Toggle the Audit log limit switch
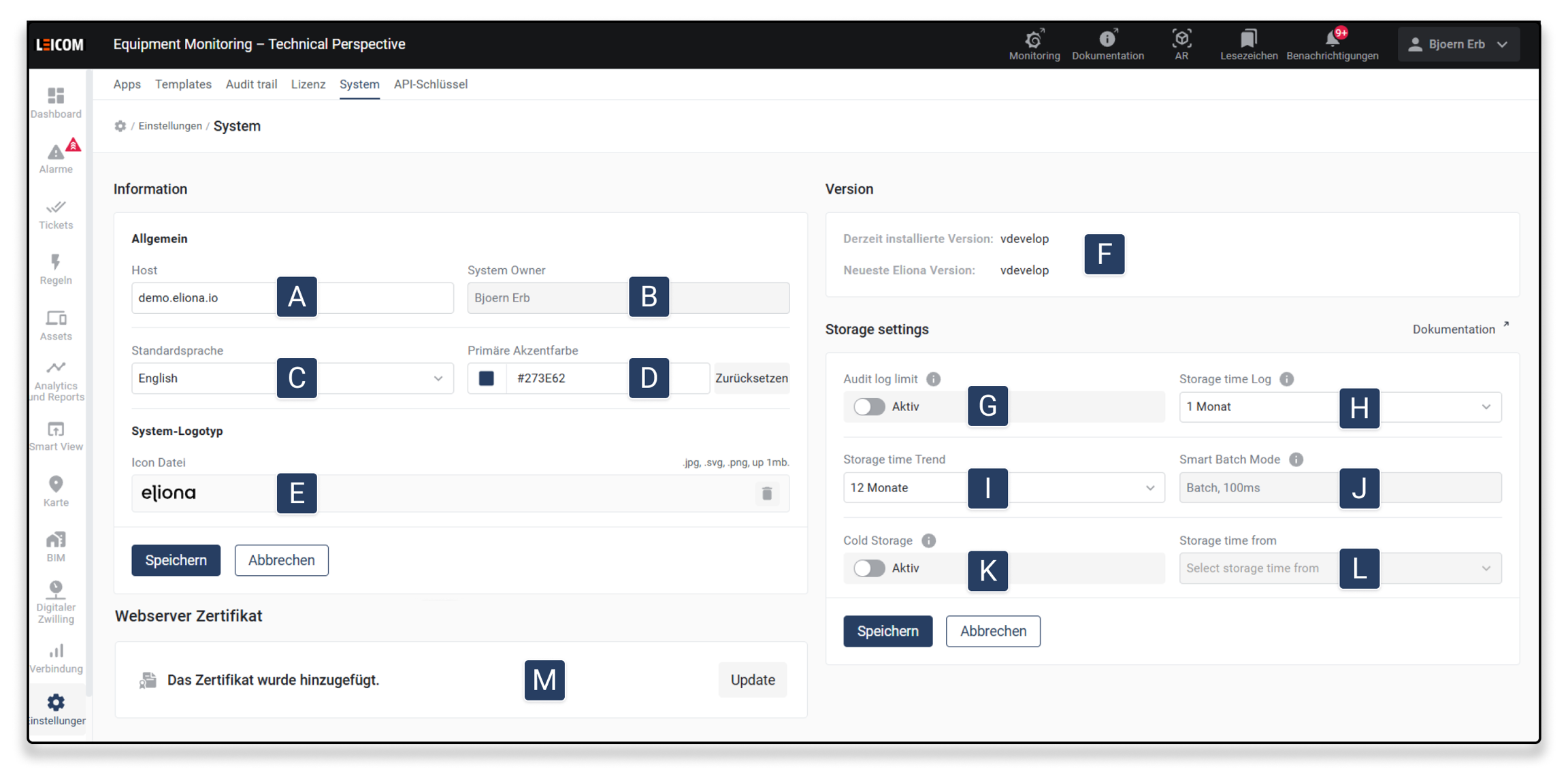This screenshot has width=1568, height=778. (x=869, y=407)
